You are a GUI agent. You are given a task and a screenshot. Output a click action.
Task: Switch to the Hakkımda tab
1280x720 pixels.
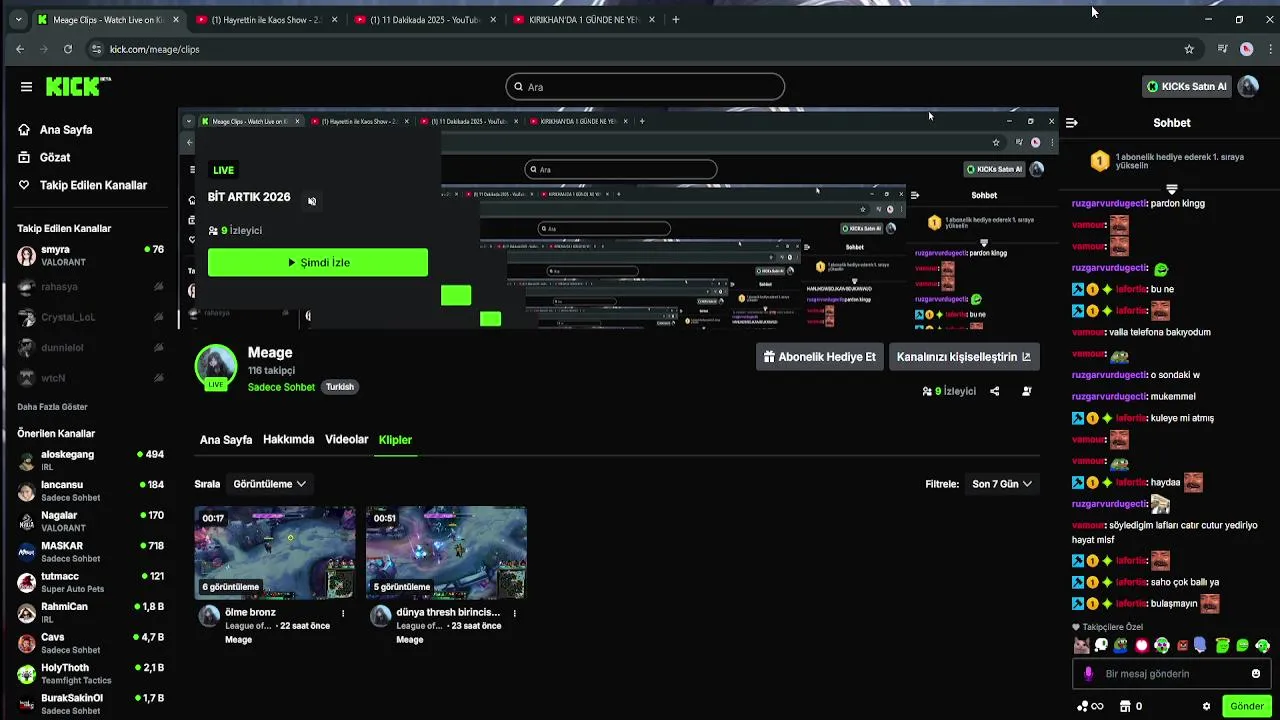click(288, 440)
